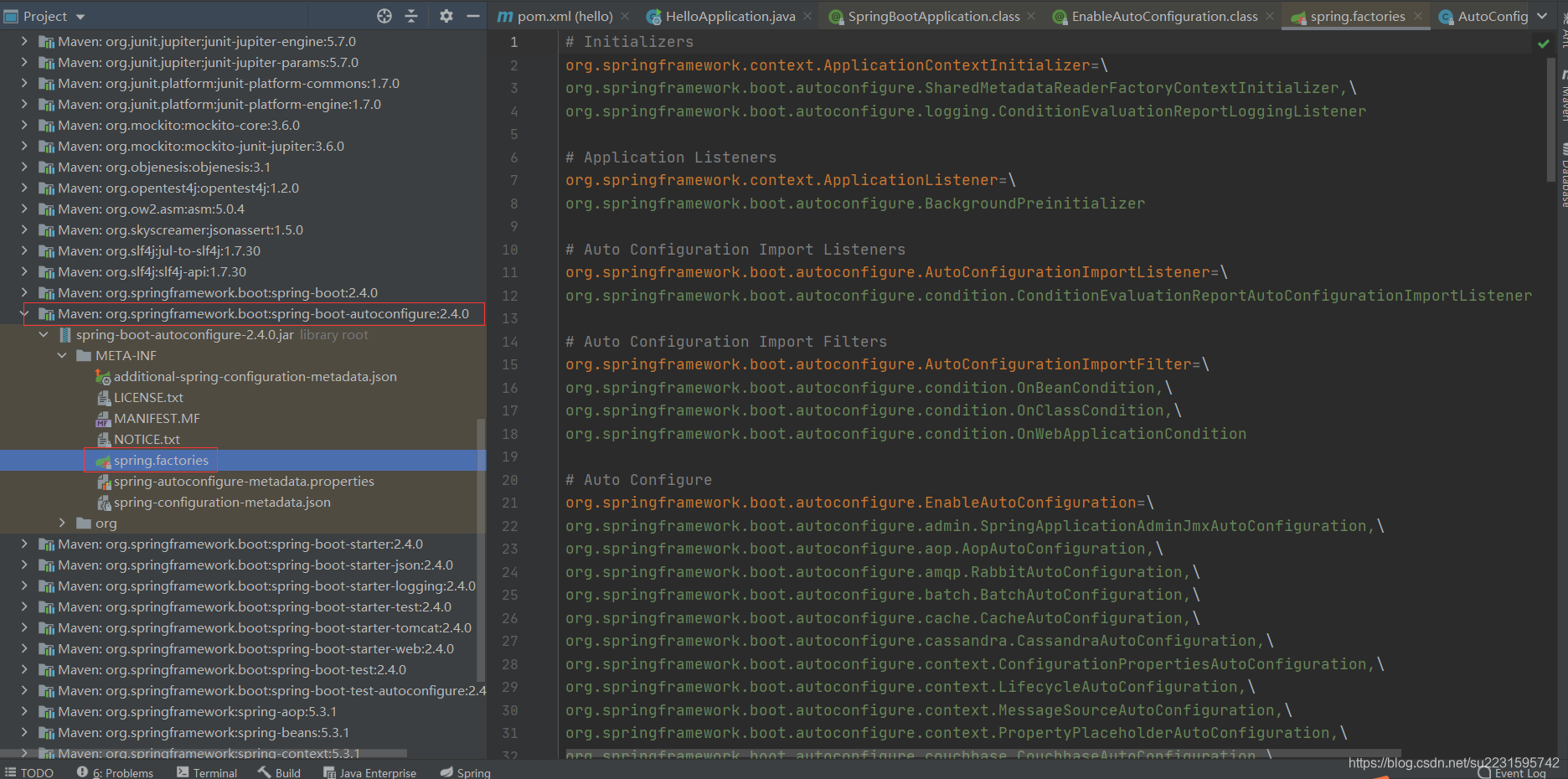
Task: Open the TODO tool window
Action: (29, 772)
